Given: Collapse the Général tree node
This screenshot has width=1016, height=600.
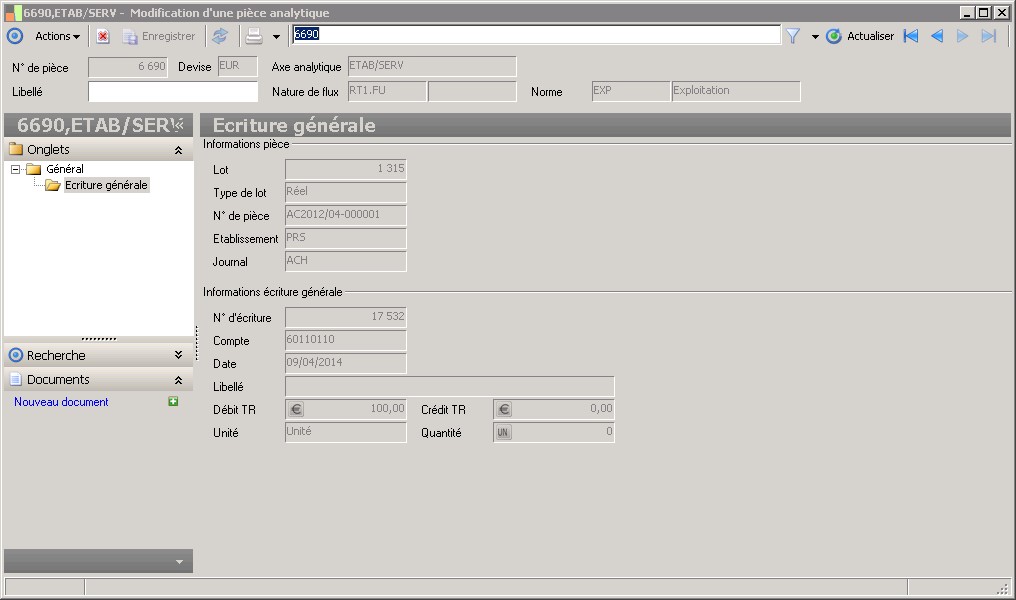Looking at the screenshot, I should click(16, 170).
